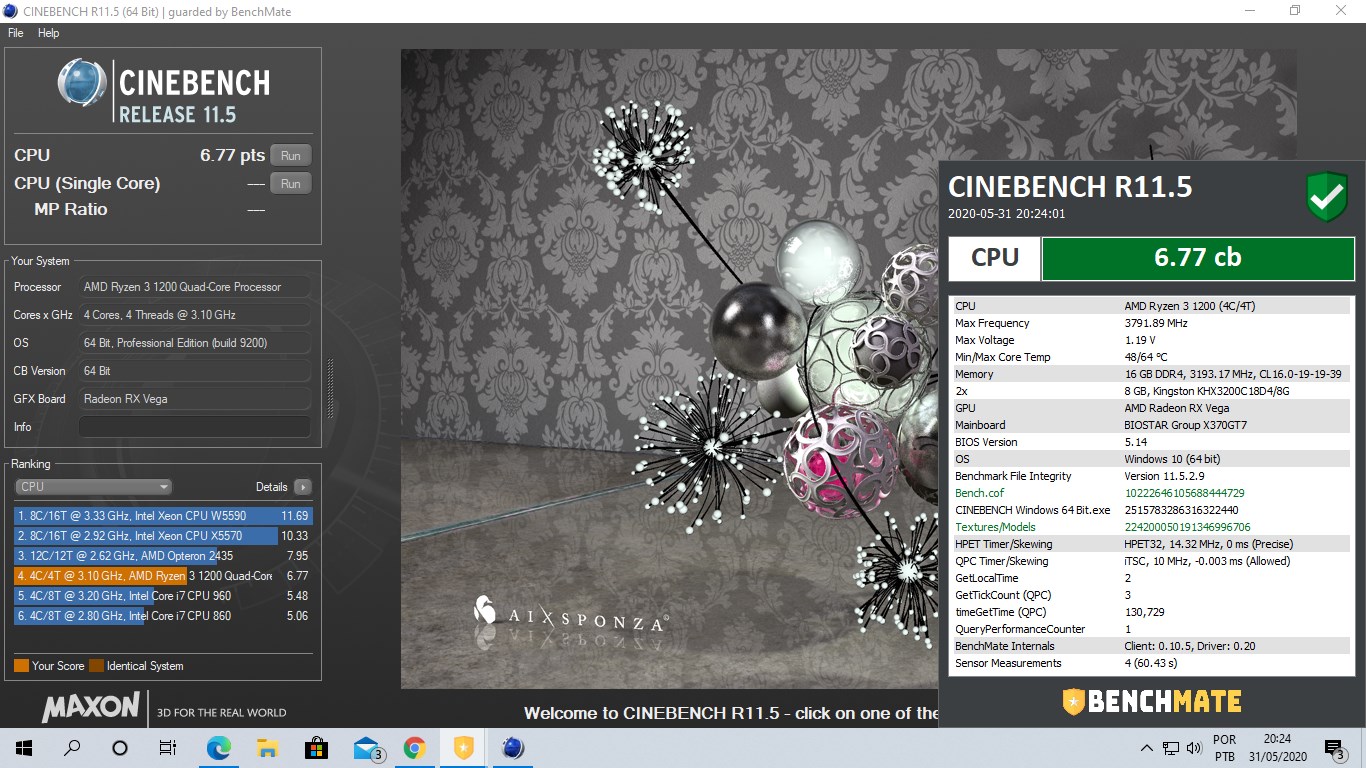This screenshot has width=1366, height=768.
Task: Click the Mainboard BIOSTAR Group X370GT7 value
Action: (x=1186, y=425)
